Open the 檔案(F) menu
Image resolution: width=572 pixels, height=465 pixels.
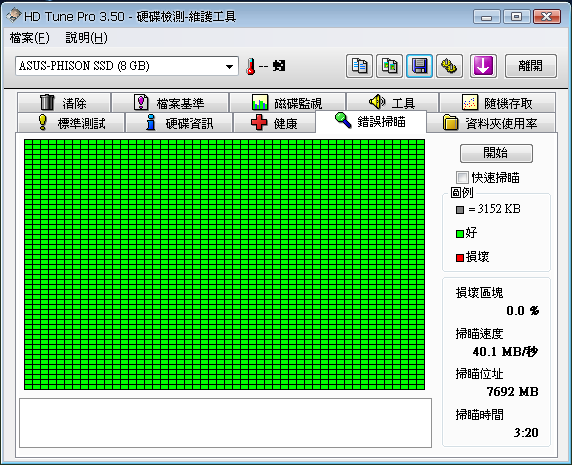tap(30, 38)
